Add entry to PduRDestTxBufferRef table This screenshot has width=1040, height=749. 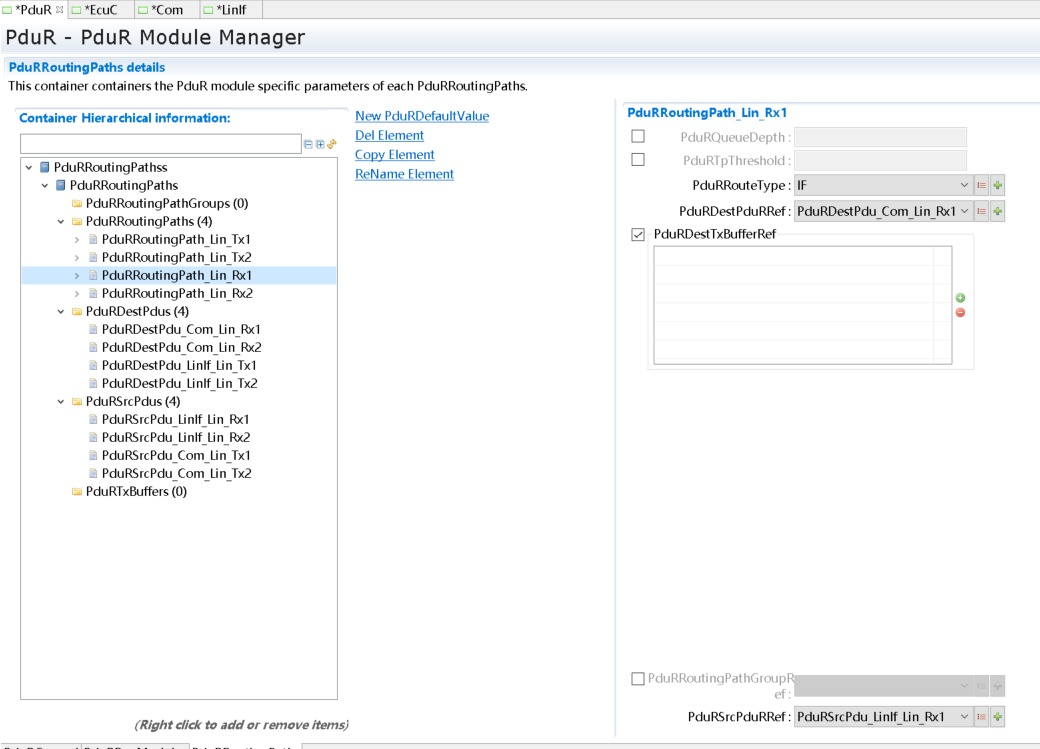(x=960, y=298)
